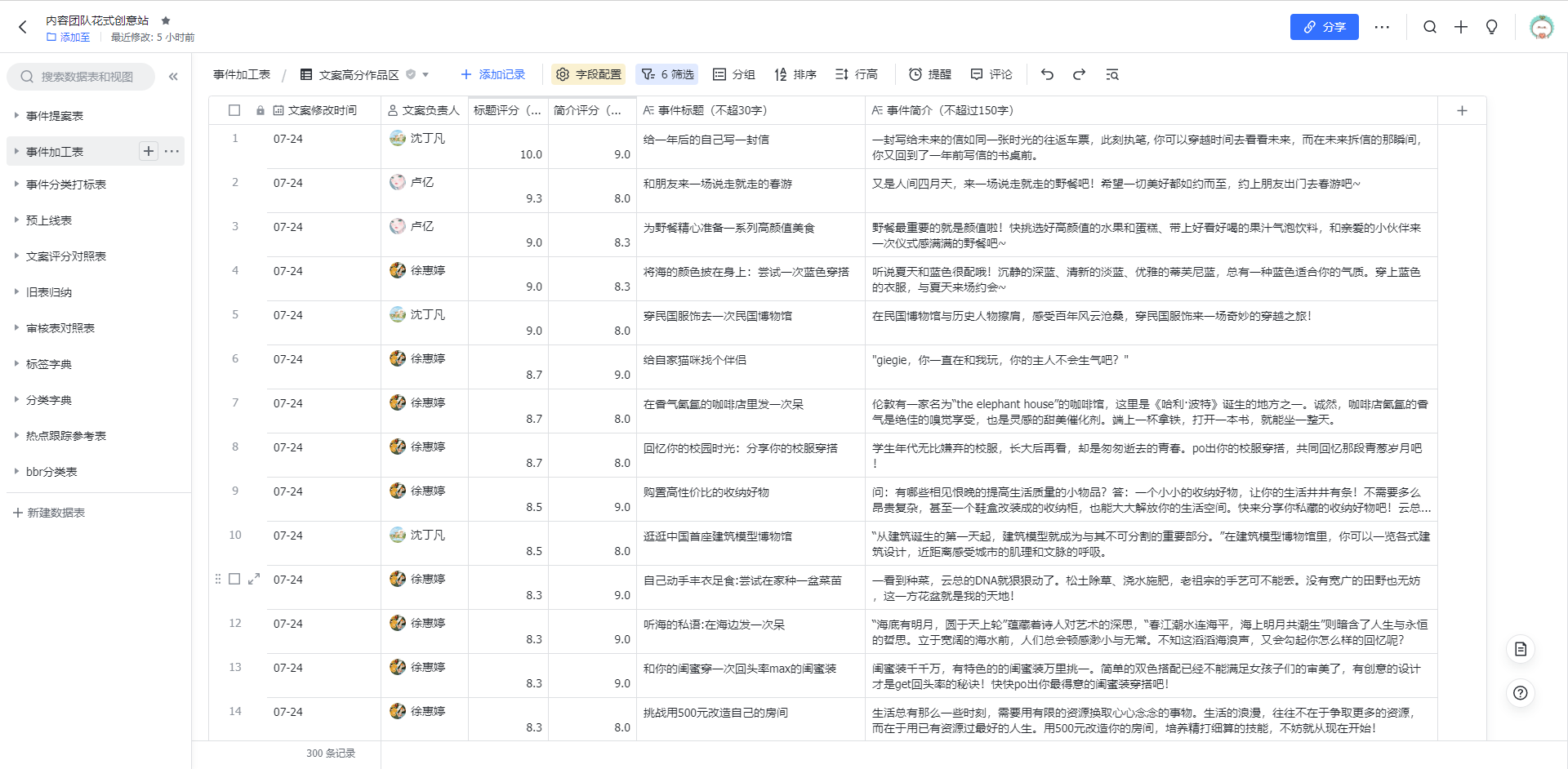Viewport: 1568px width, 769px height.
Task: Collapse the left sidebar panel
Action: pyautogui.click(x=173, y=77)
